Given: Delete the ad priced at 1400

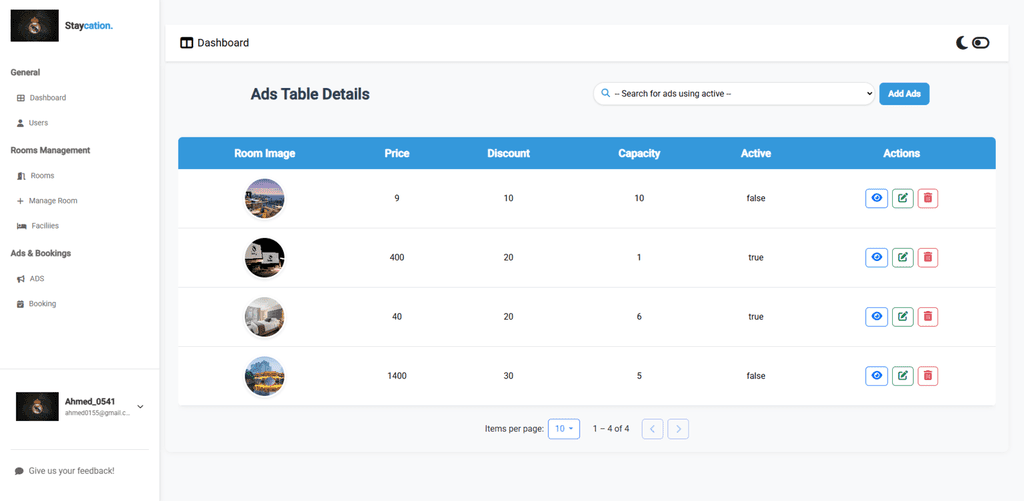Looking at the screenshot, I should 928,376.
